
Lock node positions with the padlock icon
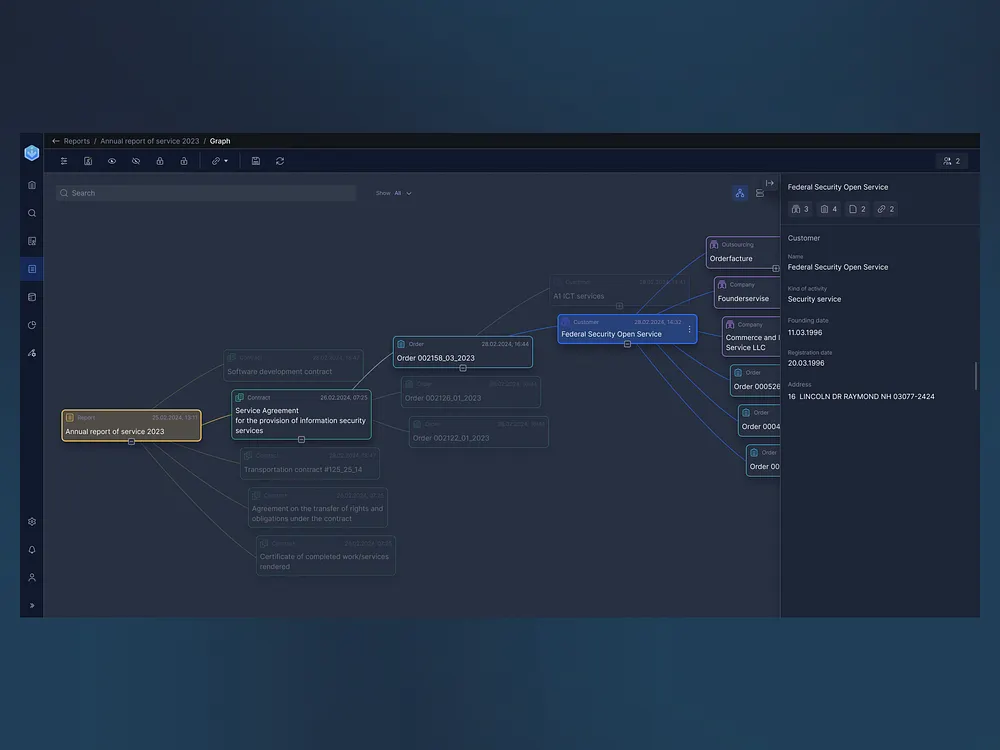click(x=159, y=161)
